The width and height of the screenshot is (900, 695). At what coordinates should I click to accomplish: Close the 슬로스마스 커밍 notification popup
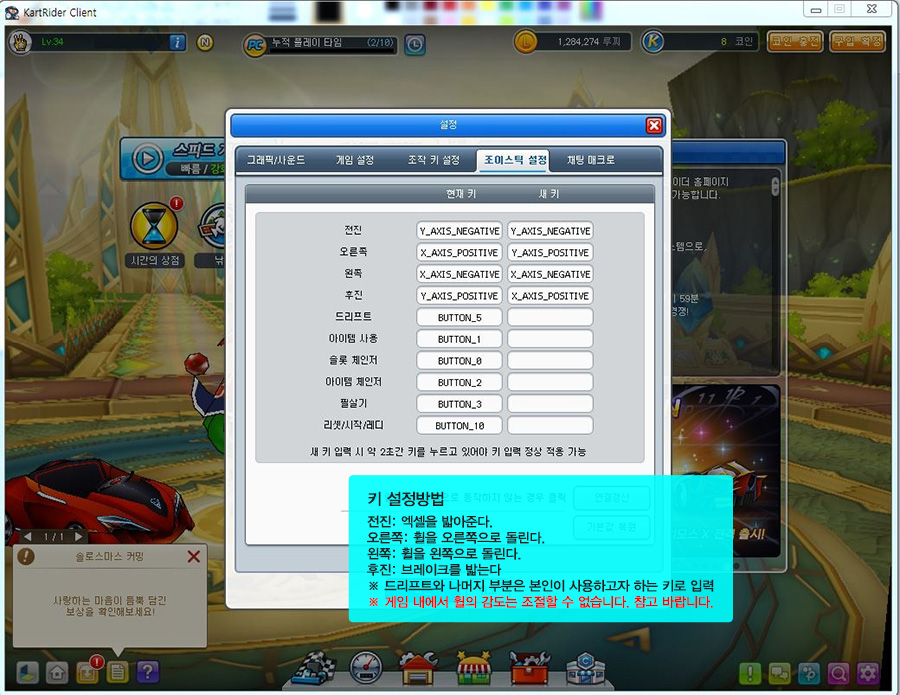tap(194, 557)
